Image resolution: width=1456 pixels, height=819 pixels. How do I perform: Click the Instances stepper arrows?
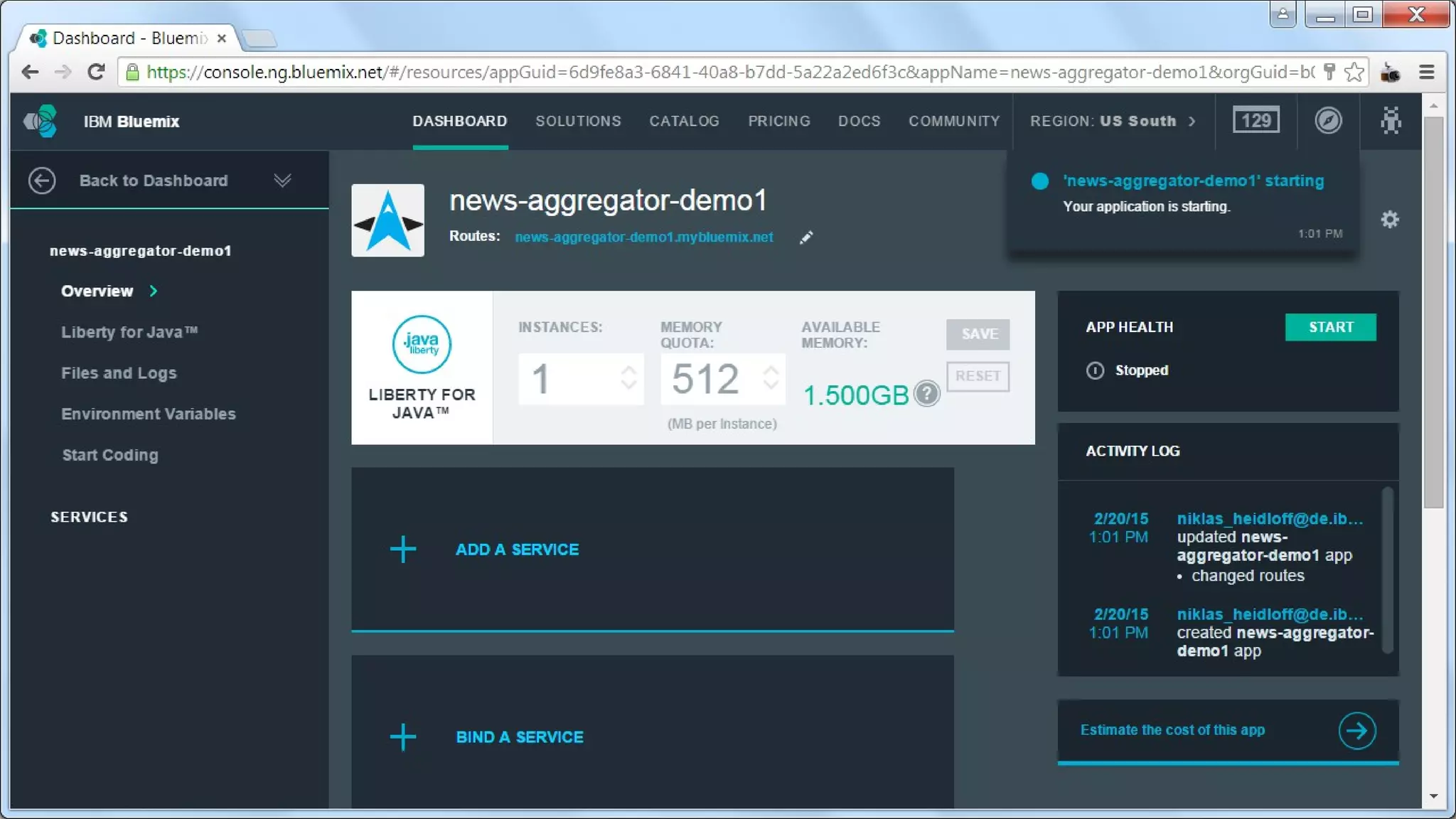628,378
